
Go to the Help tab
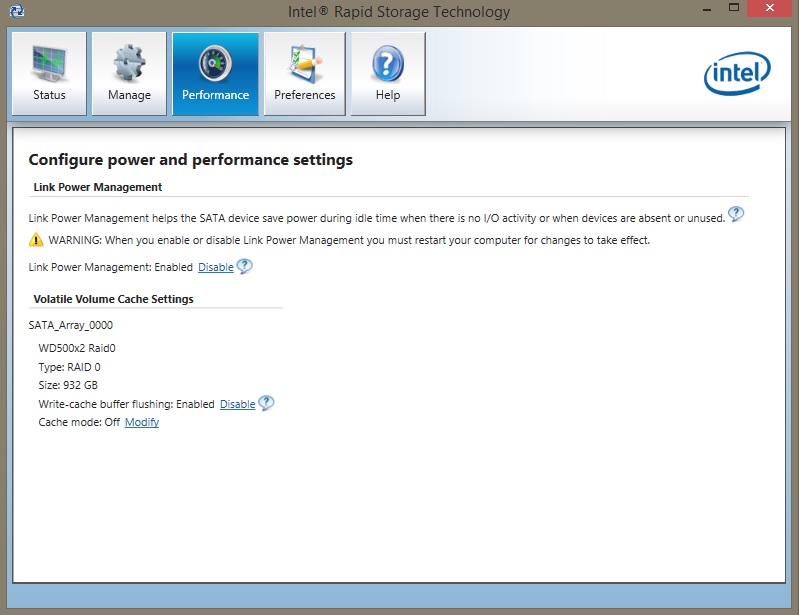point(388,74)
